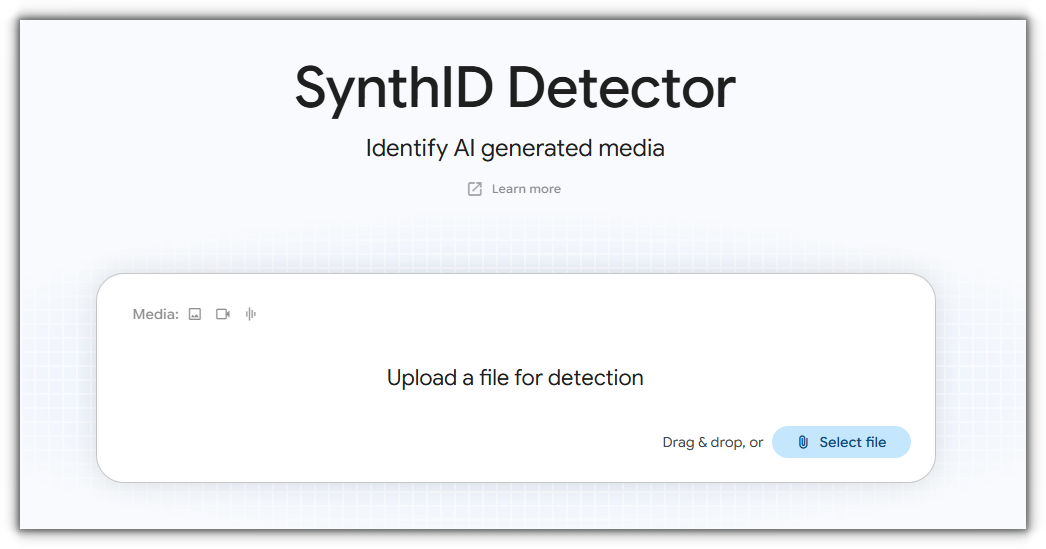Open the Learn more link
1046x549 pixels.
(526, 189)
